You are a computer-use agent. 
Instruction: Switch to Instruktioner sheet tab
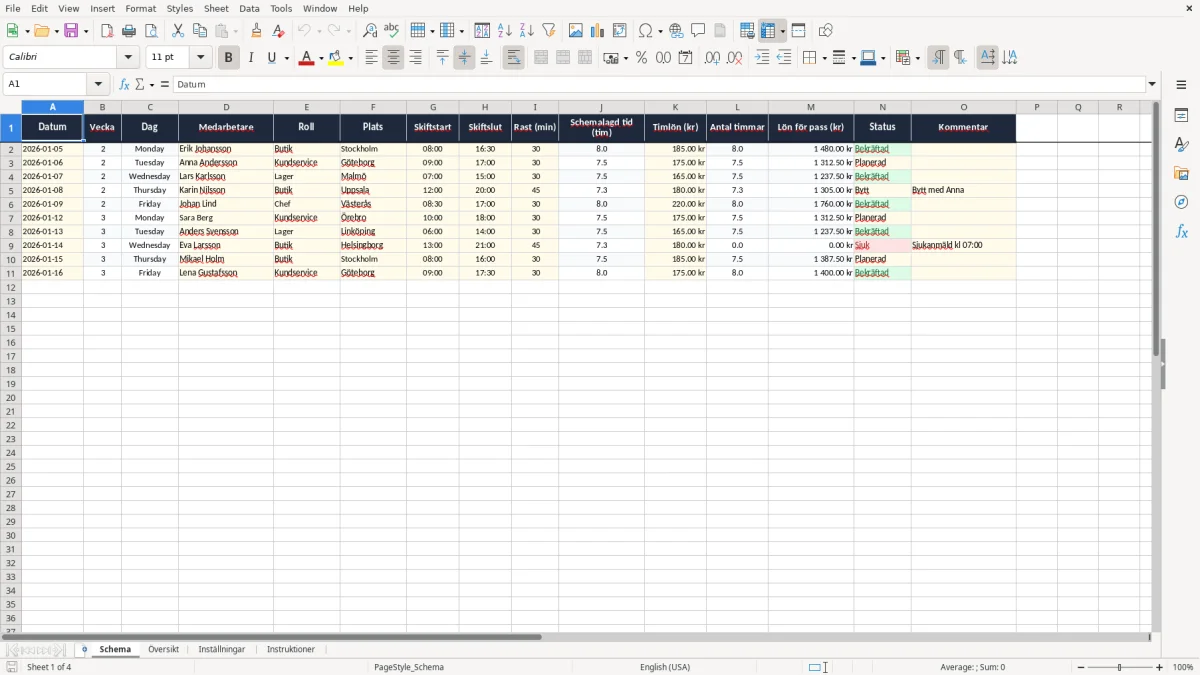pos(291,649)
